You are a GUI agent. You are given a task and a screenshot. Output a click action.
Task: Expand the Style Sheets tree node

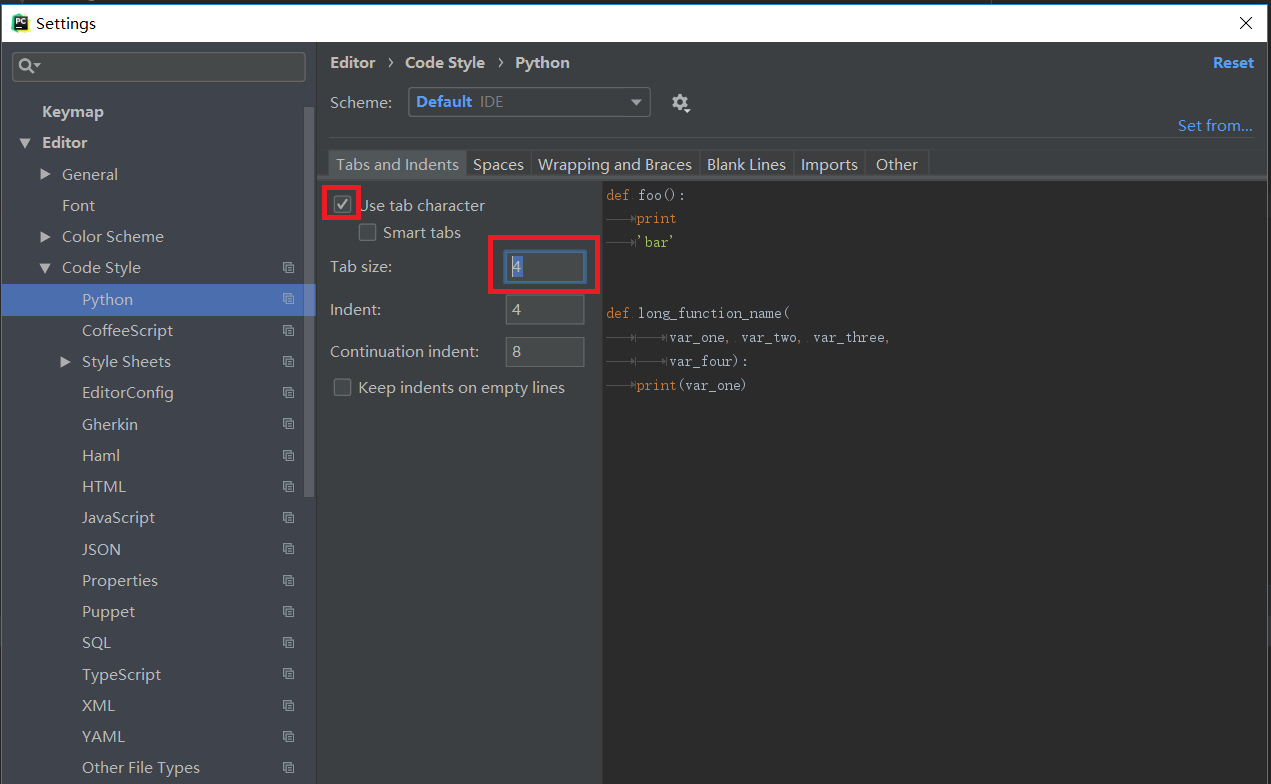click(x=65, y=361)
